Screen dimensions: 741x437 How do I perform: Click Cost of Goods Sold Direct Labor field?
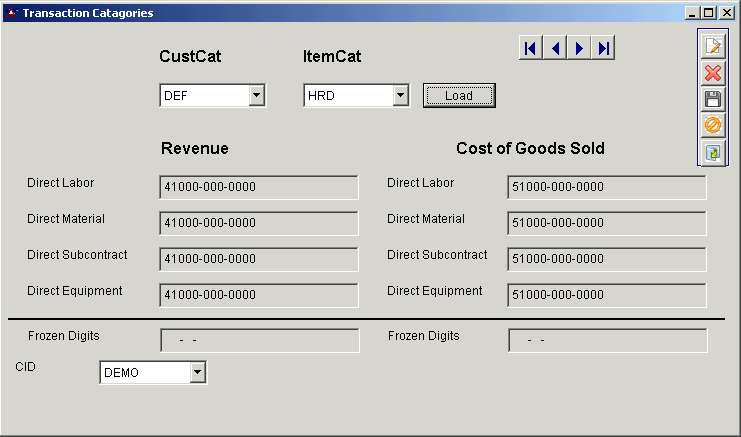pyautogui.click(x=606, y=187)
